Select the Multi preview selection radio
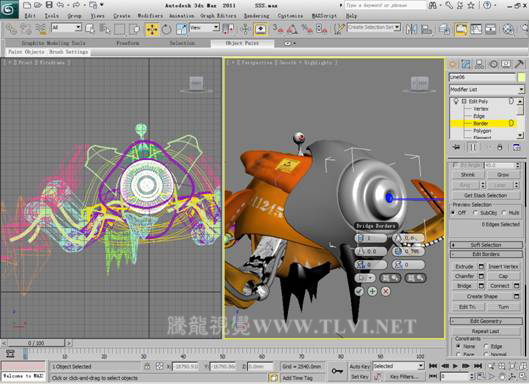Image resolution: width=529 pixels, height=384 pixels. pyautogui.click(x=504, y=213)
